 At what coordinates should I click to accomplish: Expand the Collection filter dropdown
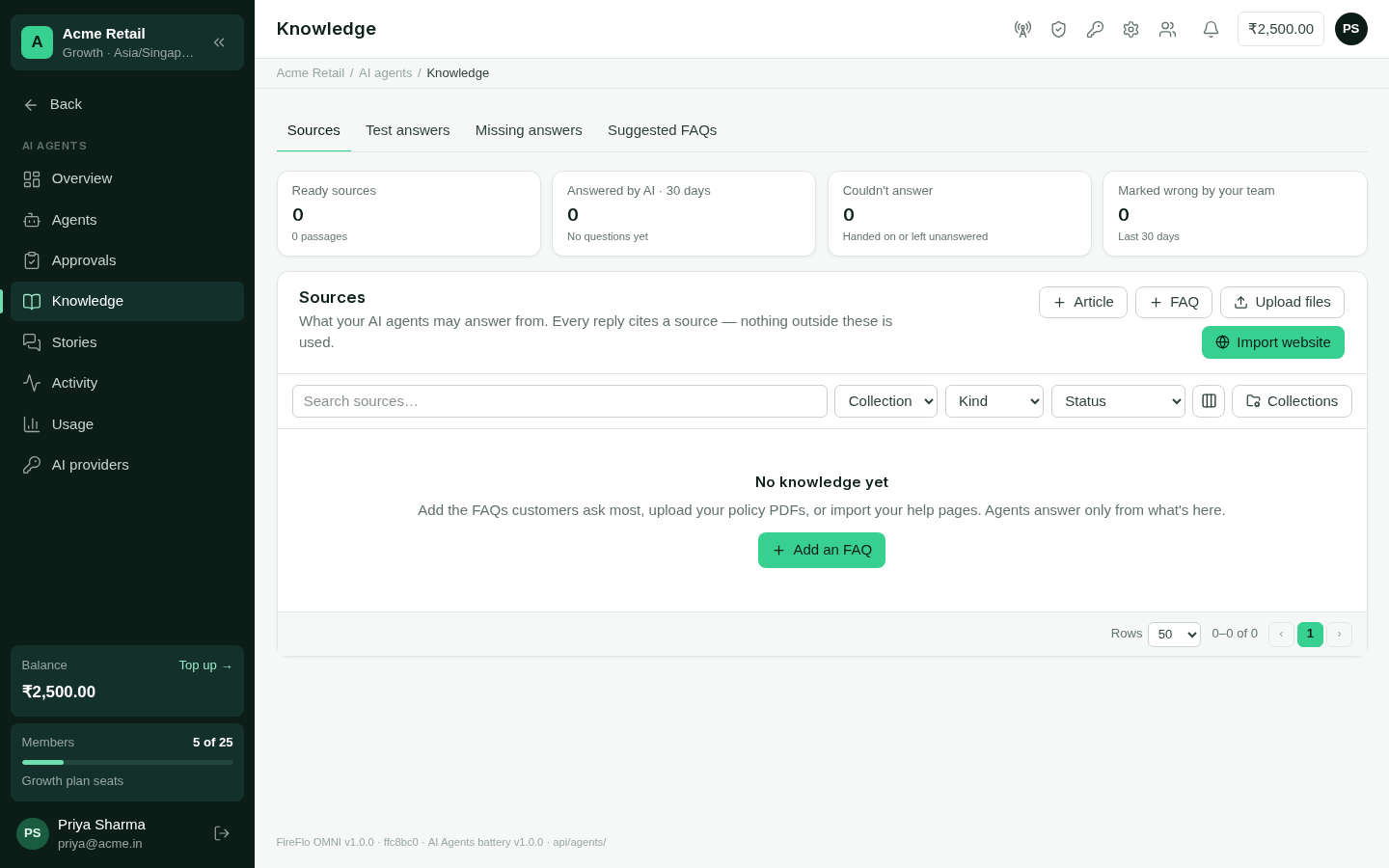pos(885,401)
